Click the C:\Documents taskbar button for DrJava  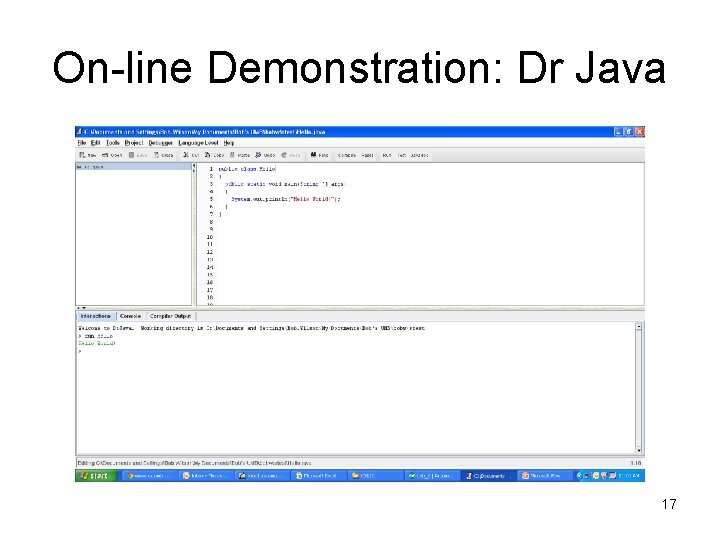tap(489, 476)
